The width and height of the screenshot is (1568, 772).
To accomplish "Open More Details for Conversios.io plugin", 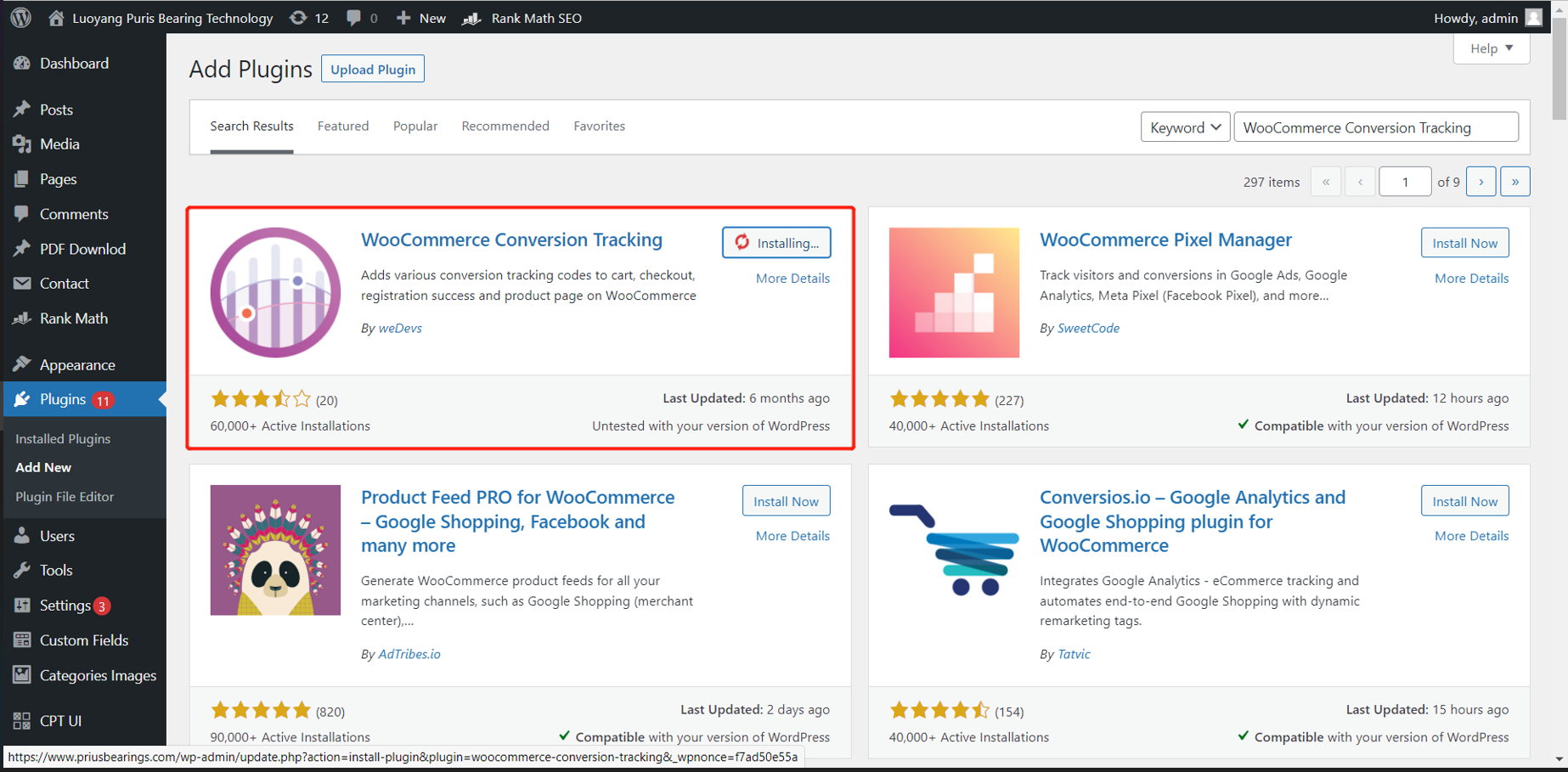I will pos(1471,536).
